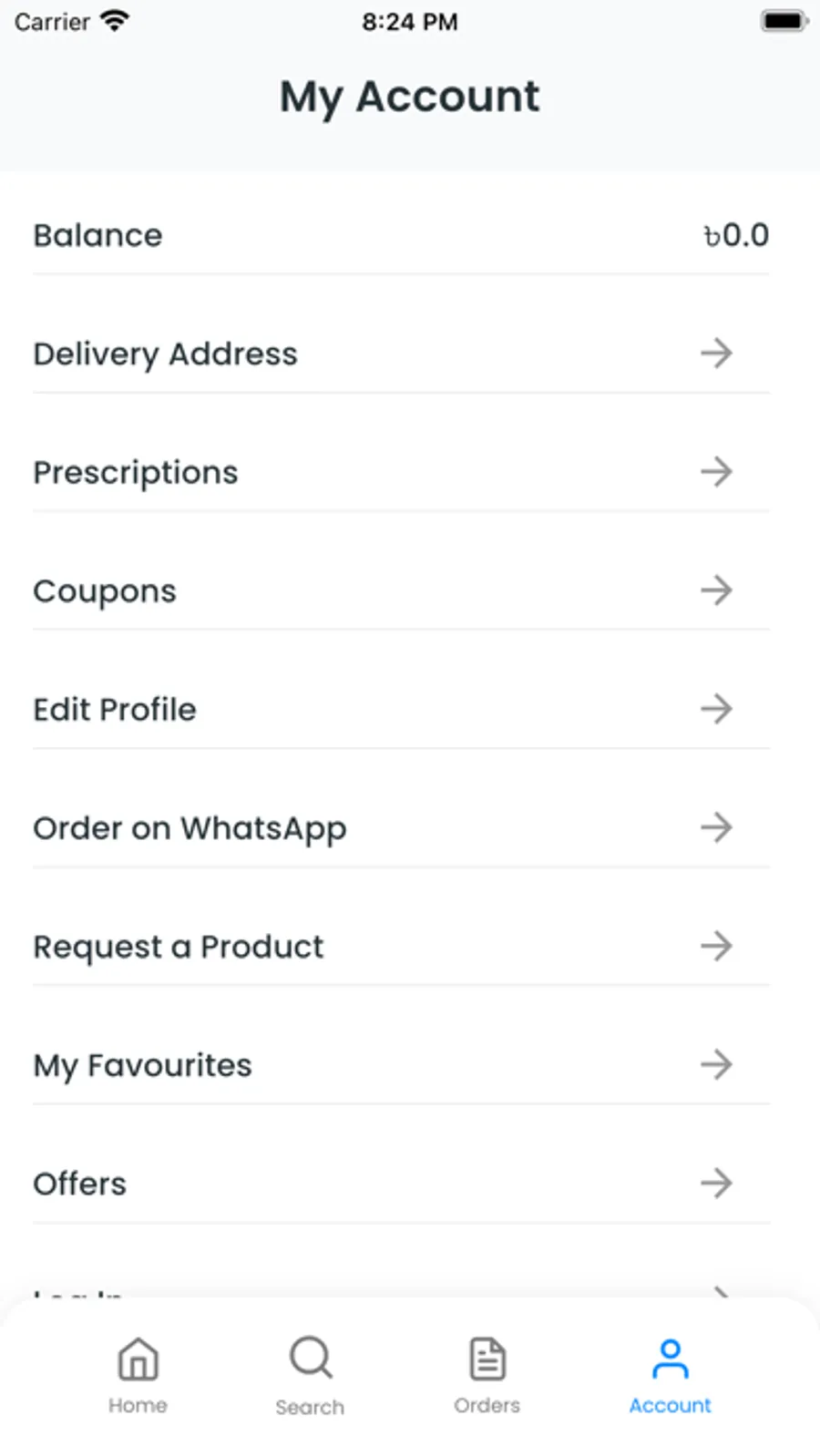Tap the arrow beside Request a Product
Image resolution: width=820 pixels, height=1456 pixels.
[716, 945]
